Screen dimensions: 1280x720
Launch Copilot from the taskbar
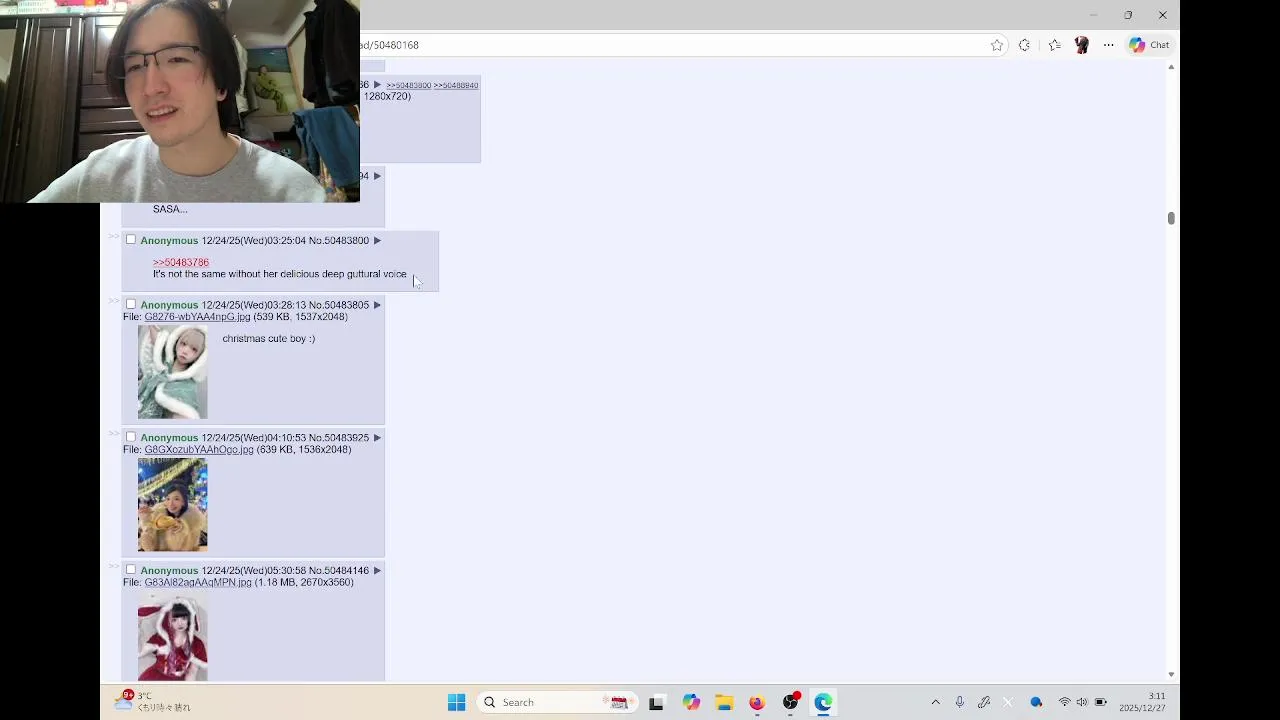[x=691, y=702]
